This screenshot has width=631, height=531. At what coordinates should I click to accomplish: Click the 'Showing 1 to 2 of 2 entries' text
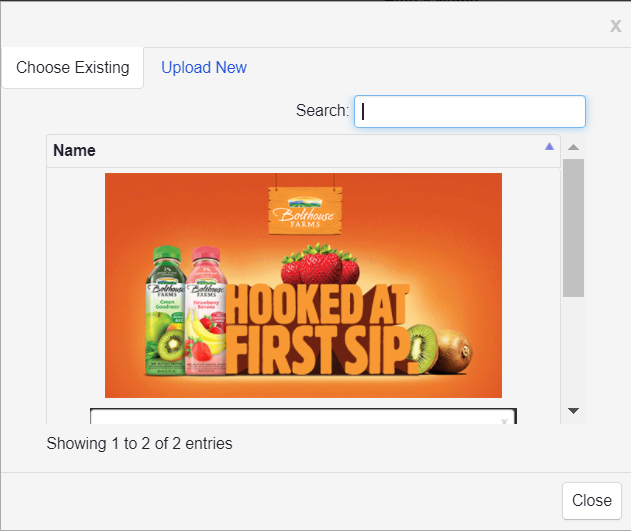point(139,443)
